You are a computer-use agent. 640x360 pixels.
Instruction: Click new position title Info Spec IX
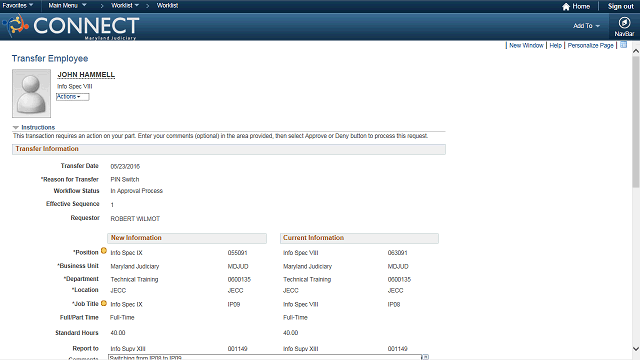[x=126, y=253]
